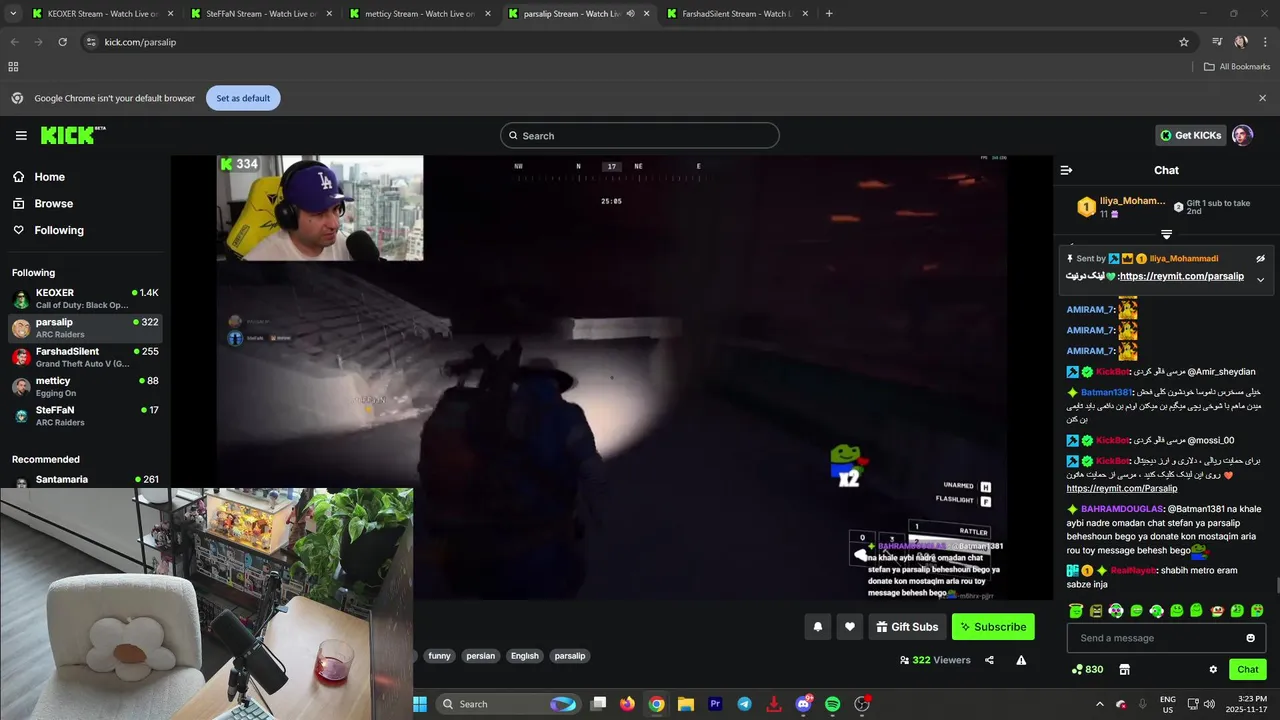The width and height of the screenshot is (1280, 720).
Task: Open FarshadSilent channel in Following list
Action: [x=85, y=357]
